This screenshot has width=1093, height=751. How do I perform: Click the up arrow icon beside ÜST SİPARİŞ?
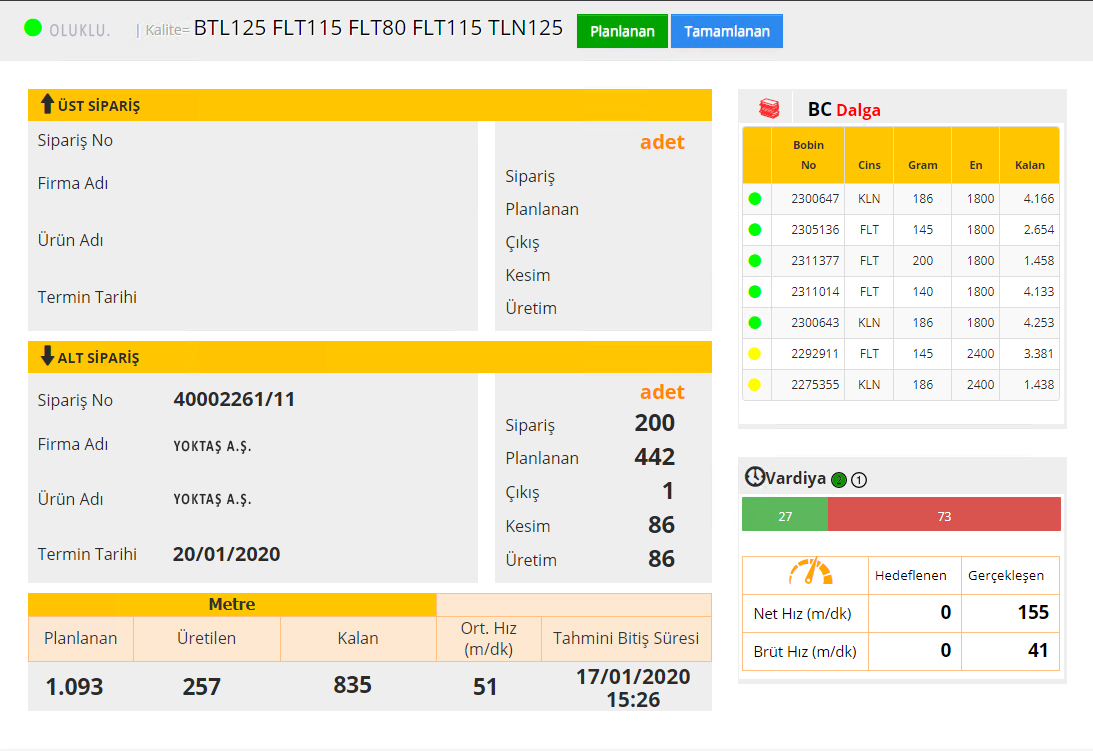(47, 104)
